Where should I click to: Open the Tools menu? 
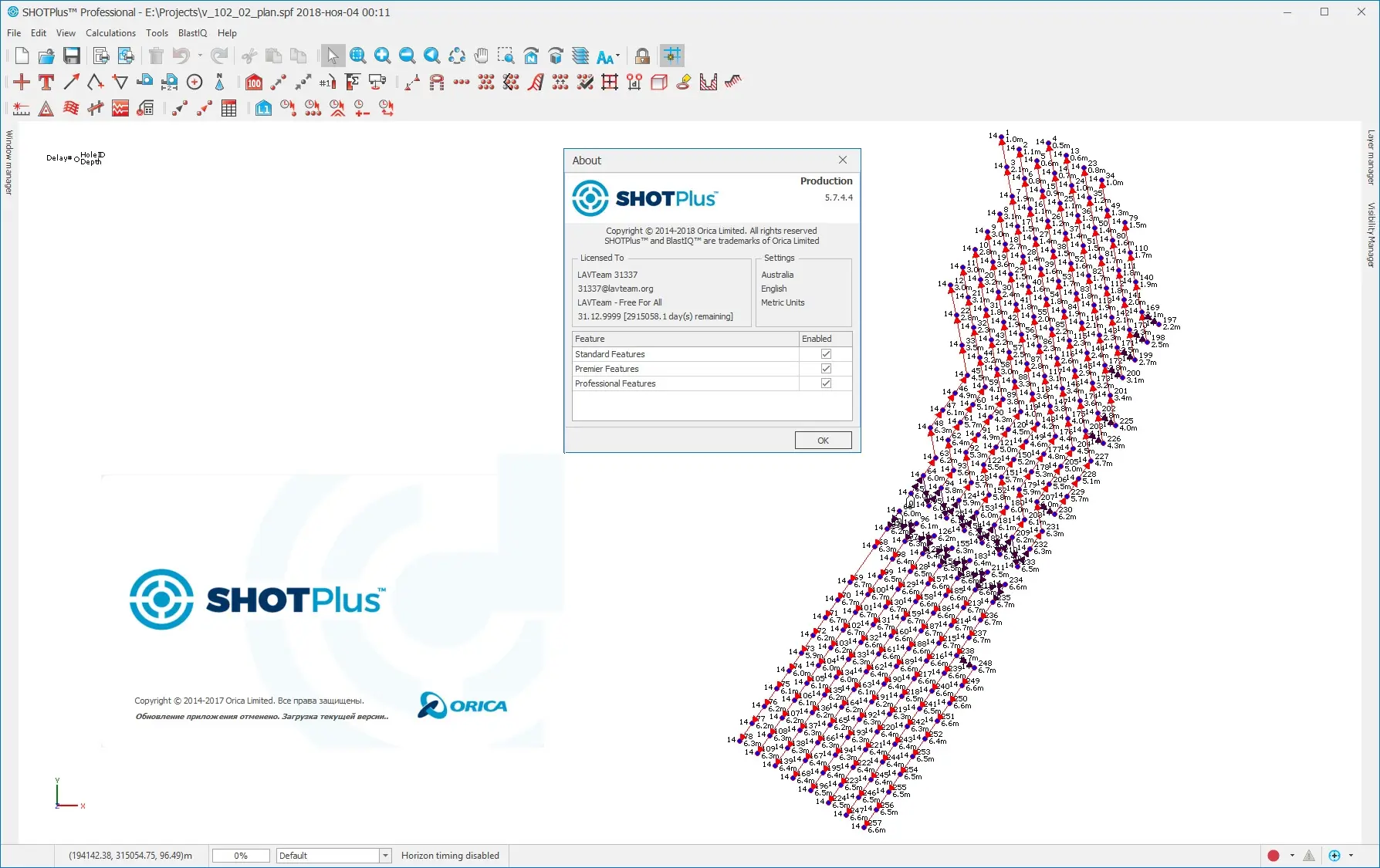tap(157, 33)
